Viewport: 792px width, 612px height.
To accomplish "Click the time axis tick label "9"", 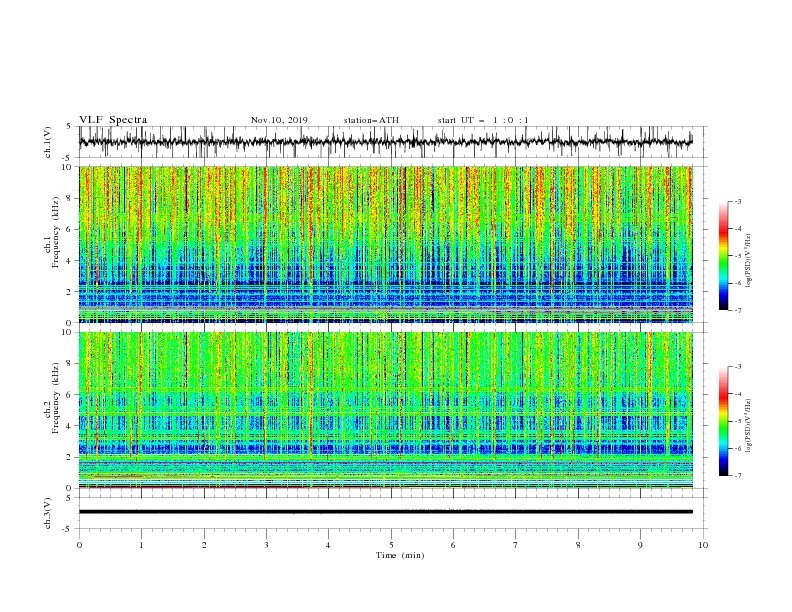I will click(640, 545).
